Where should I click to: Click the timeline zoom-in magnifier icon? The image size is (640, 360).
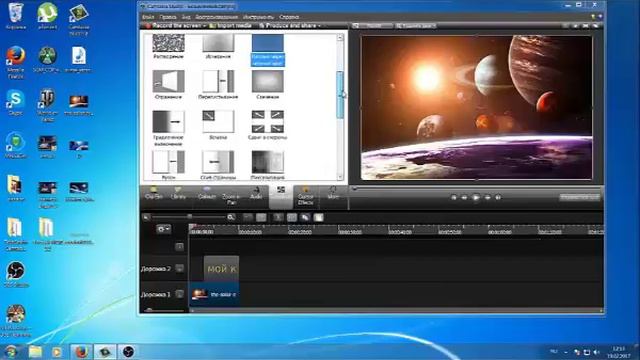(x=231, y=217)
